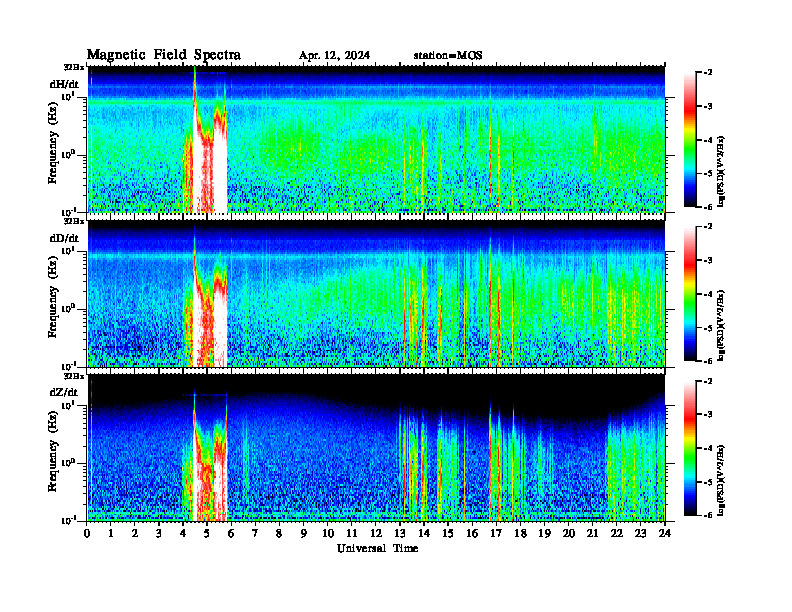This screenshot has height=612, width=792.
Task: Click hour 12 on the Universal Time axis
Action: tap(376, 534)
